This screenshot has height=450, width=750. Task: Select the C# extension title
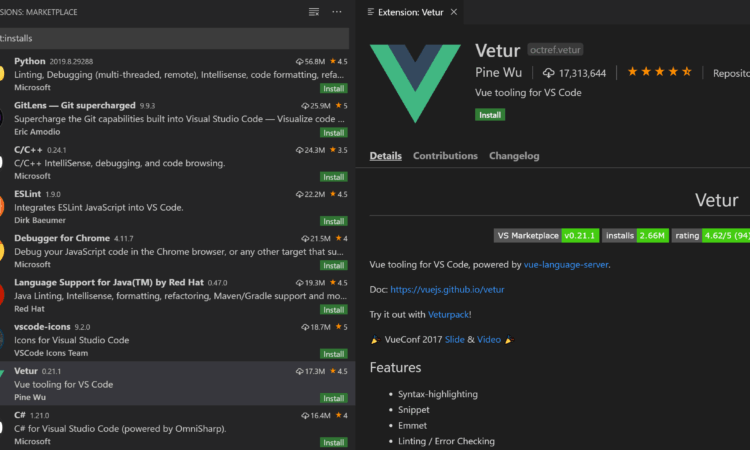(20, 415)
